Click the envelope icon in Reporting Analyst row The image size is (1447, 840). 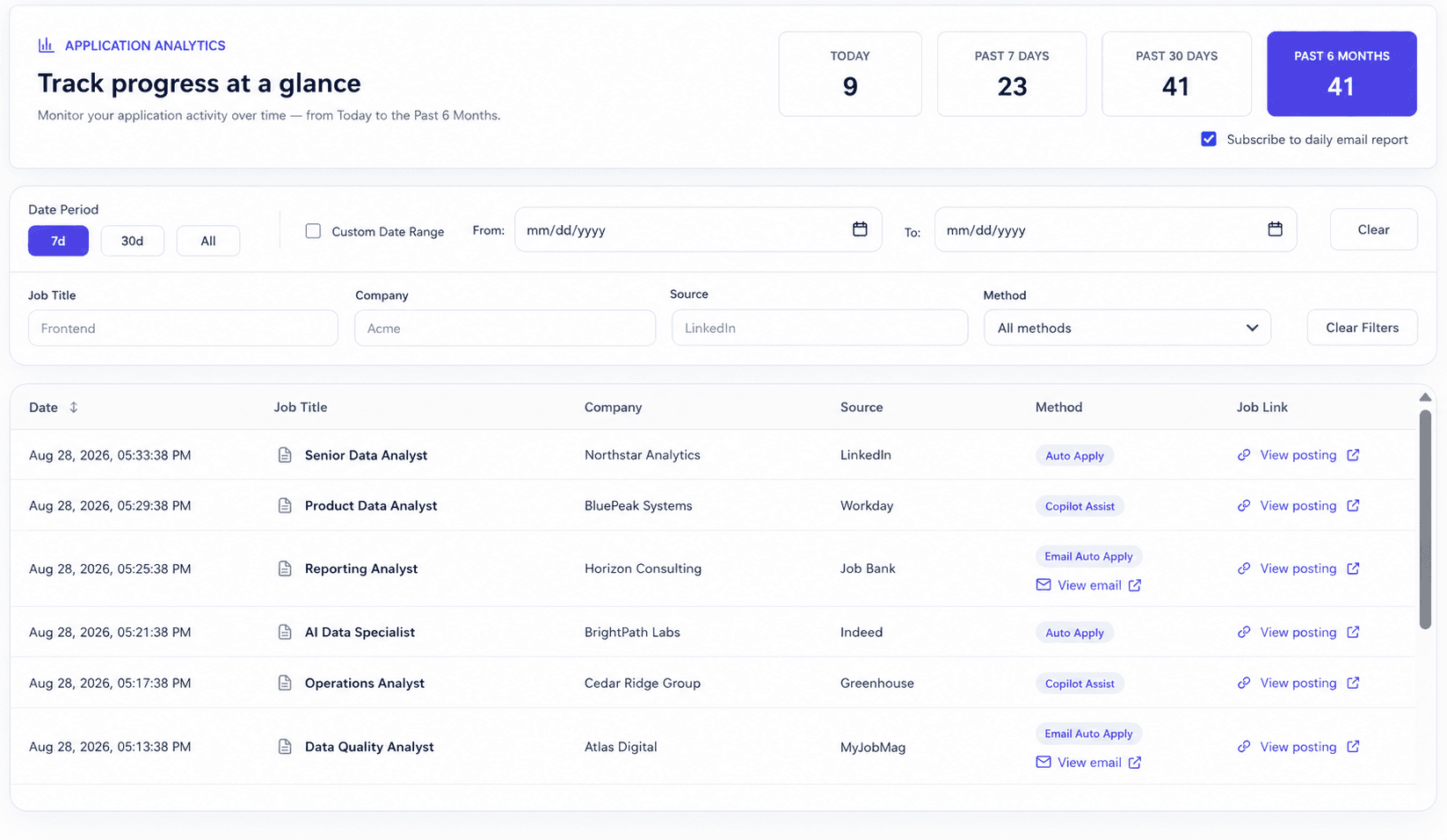1043,585
